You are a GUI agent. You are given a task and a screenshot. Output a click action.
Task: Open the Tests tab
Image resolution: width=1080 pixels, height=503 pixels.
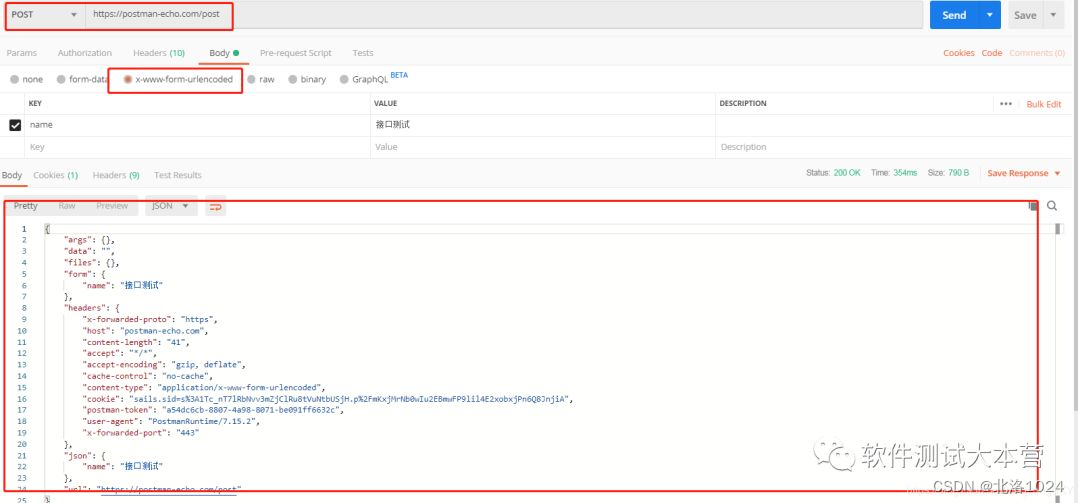coord(363,53)
